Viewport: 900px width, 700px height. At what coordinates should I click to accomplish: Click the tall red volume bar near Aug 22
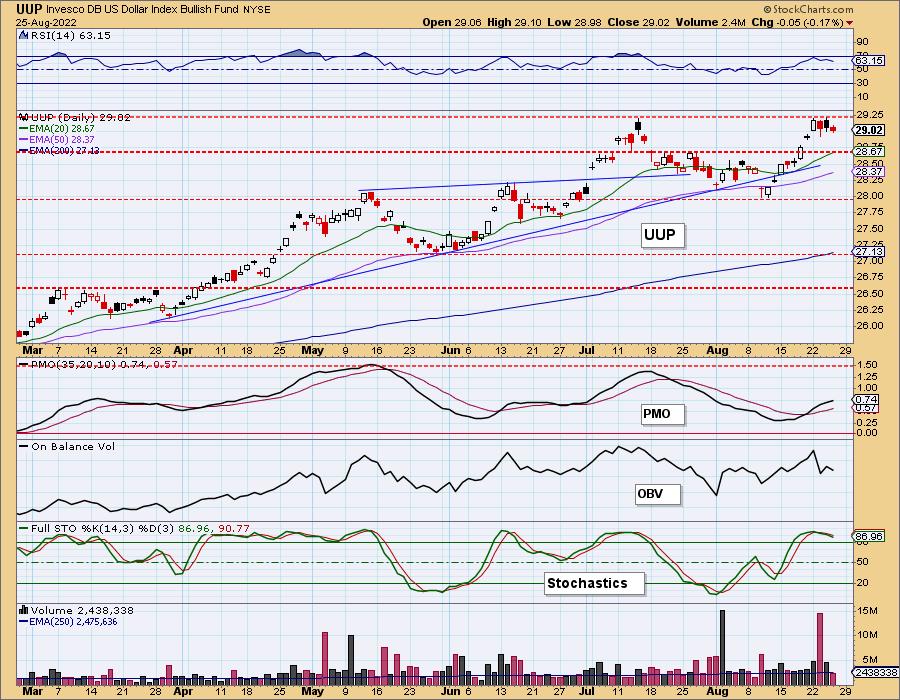coord(820,649)
